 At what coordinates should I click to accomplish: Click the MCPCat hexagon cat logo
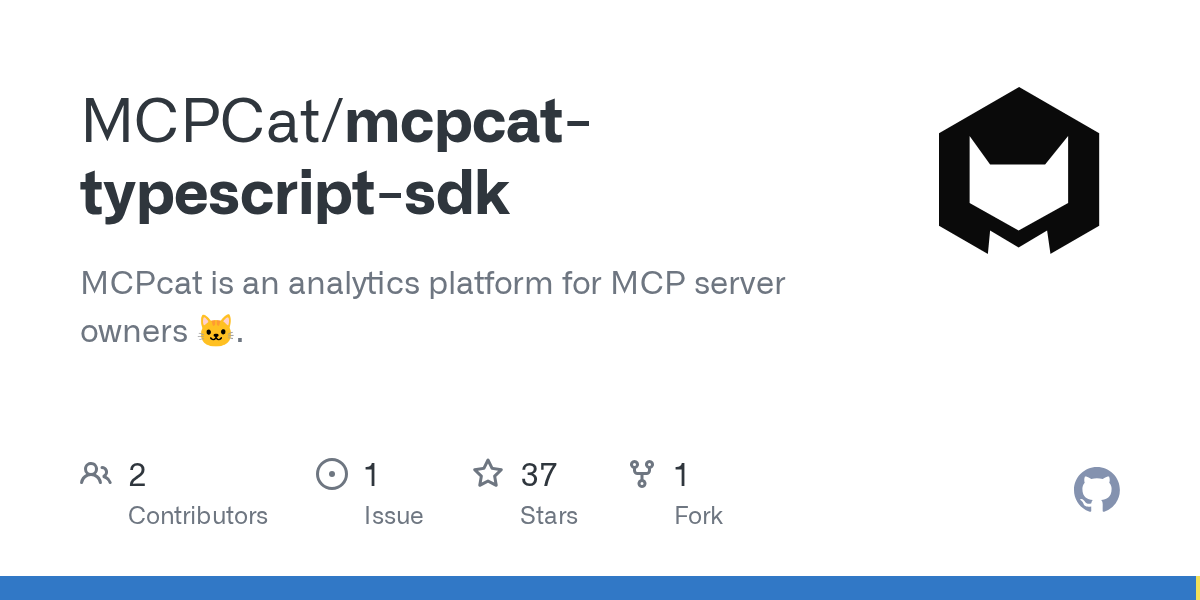click(x=1018, y=170)
